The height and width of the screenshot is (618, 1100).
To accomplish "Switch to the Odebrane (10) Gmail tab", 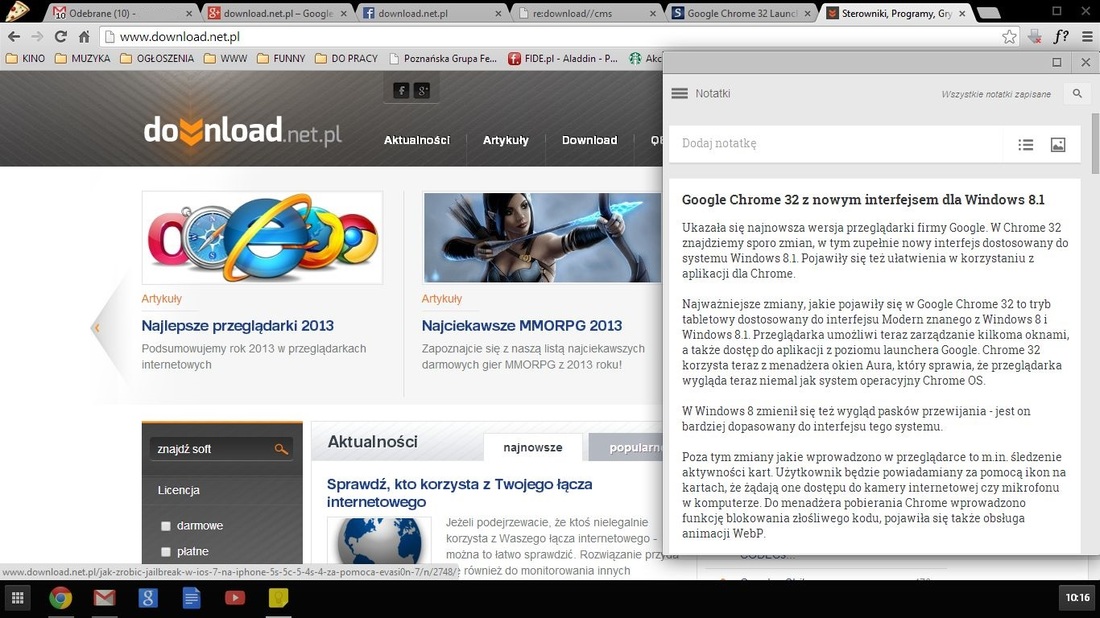I will [x=121, y=13].
